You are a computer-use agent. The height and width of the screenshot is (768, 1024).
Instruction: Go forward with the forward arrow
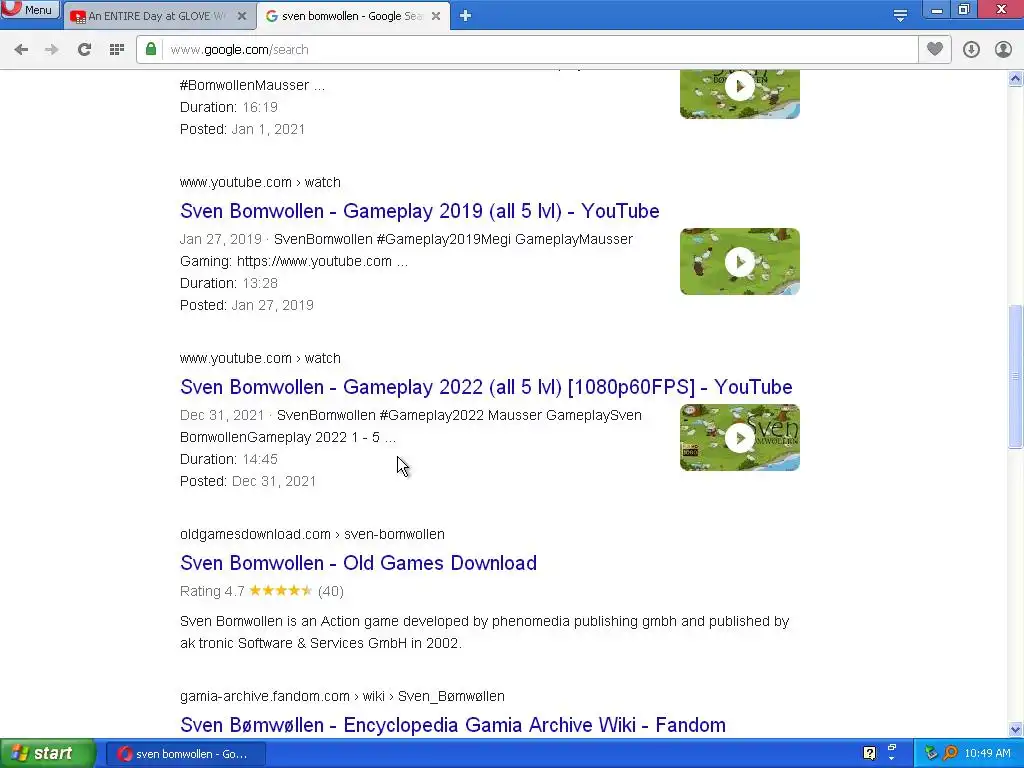click(x=52, y=50)
